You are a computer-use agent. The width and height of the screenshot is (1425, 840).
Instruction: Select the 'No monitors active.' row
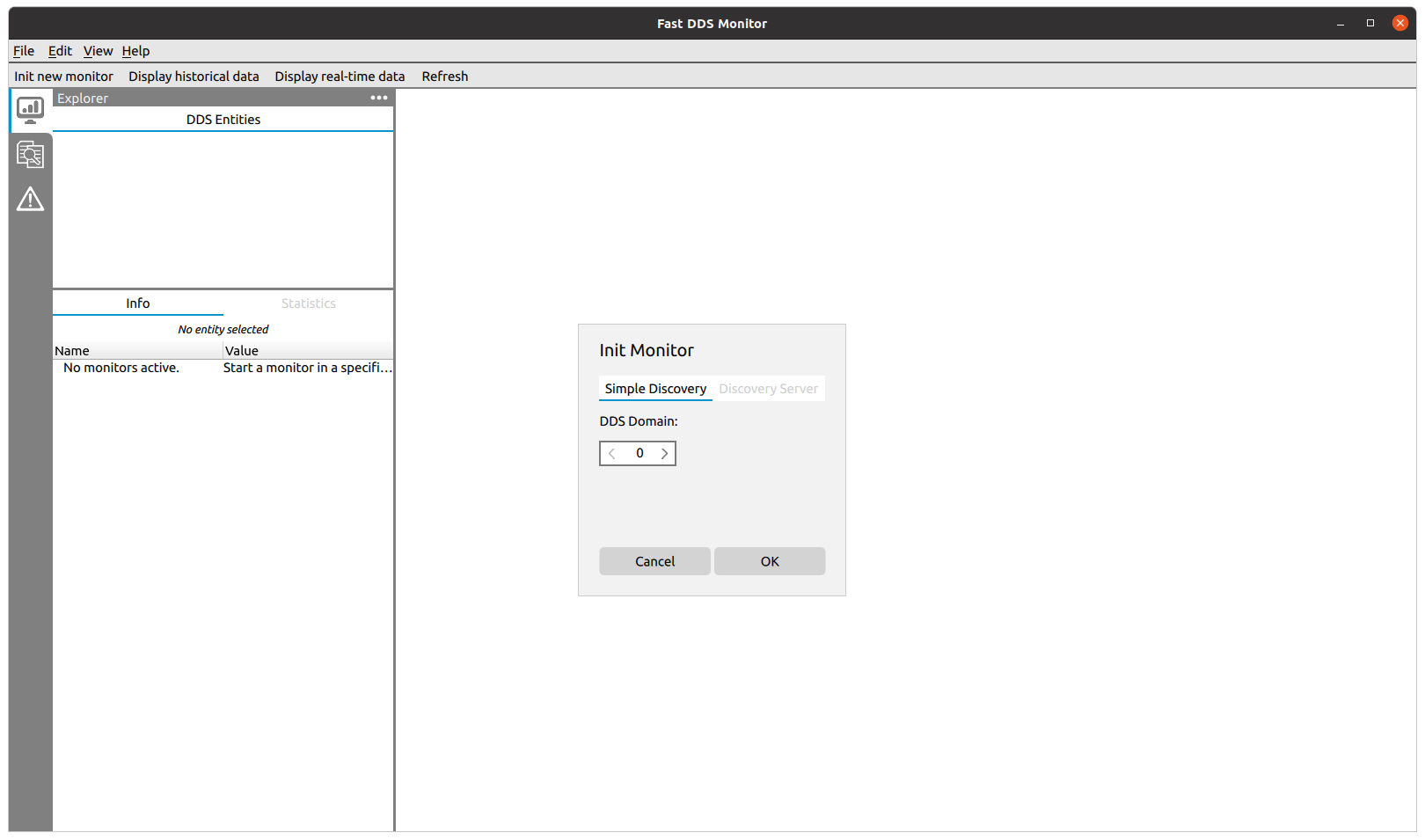pyautogui.click(x=223, y=368)
